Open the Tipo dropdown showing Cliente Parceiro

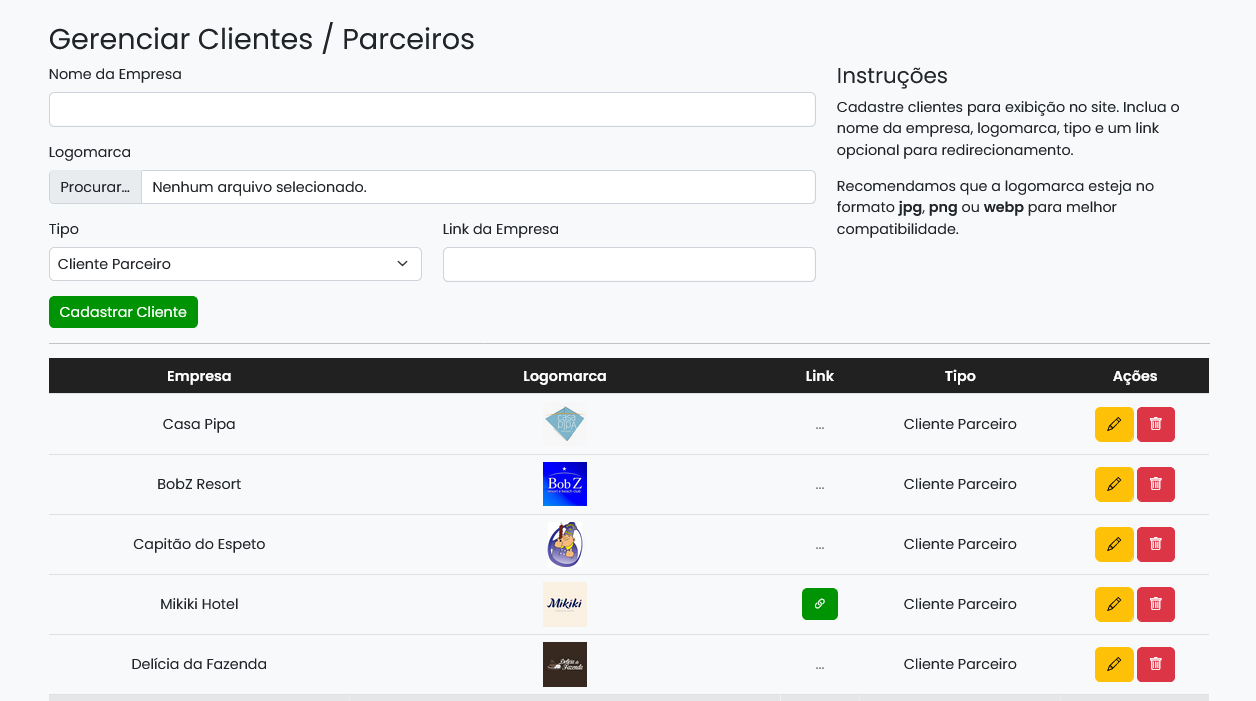click(x=235, y=264)
